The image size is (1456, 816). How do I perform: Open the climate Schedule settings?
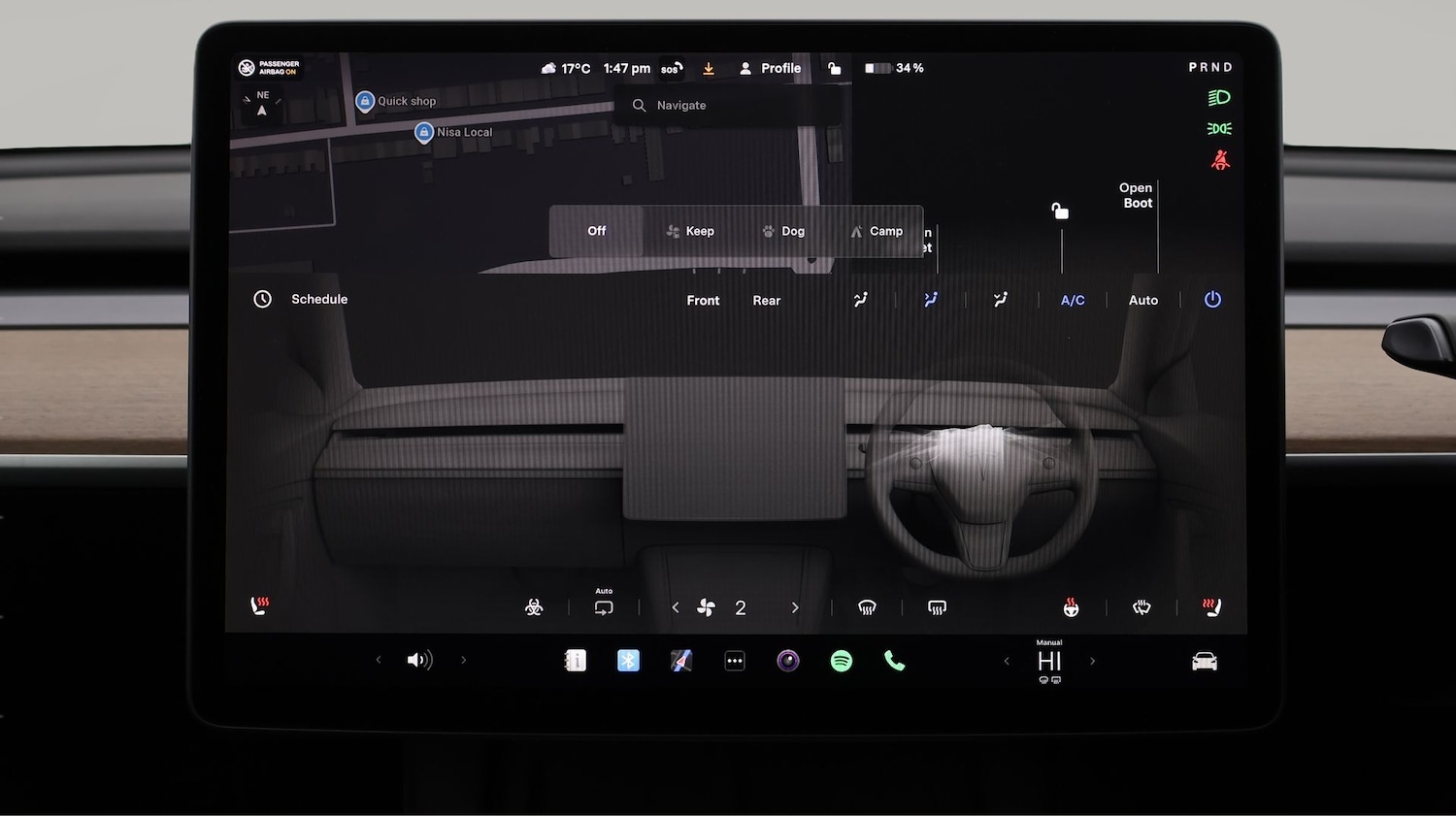coord(301,299)
